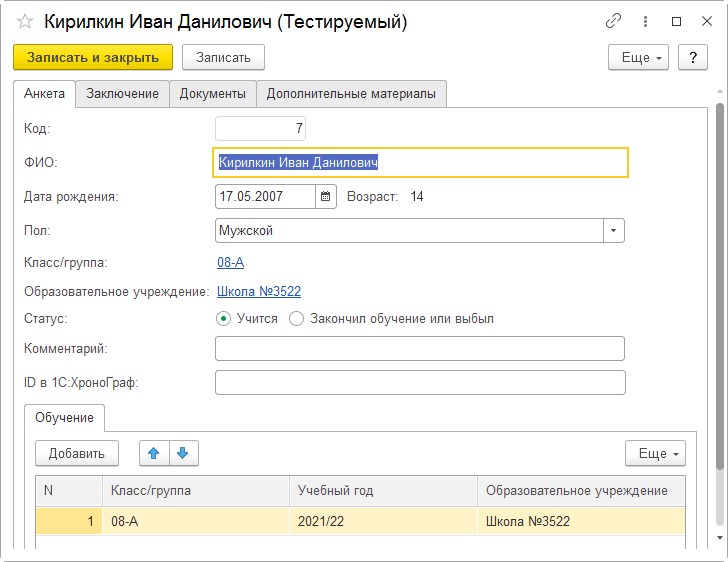Open Дополнительные материалы tab
The width and height of the screenshot is (728, 562).
pos(351,94)
